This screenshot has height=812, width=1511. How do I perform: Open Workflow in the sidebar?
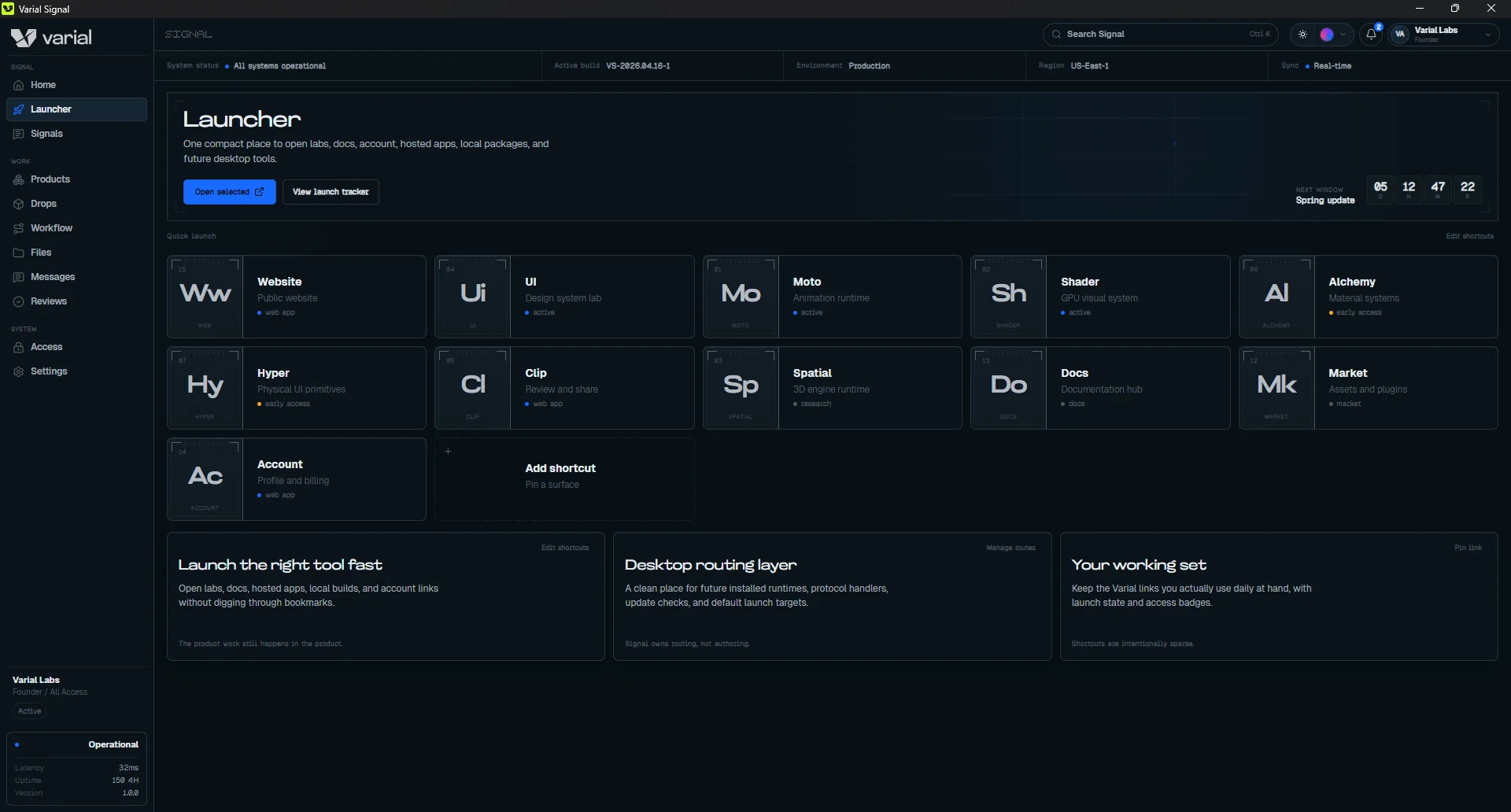[x=76, y=228]
